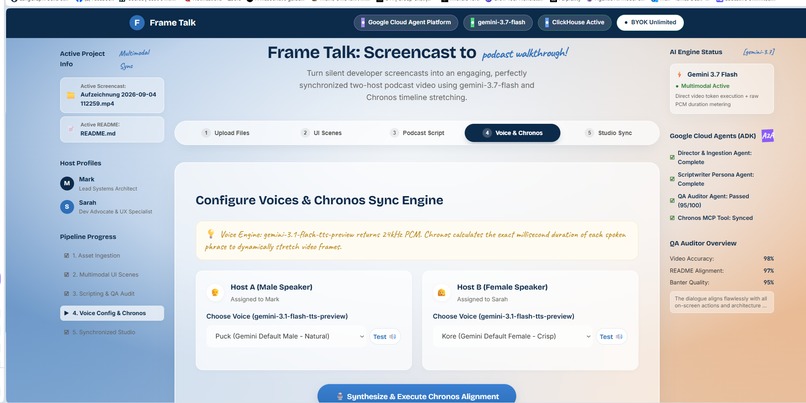Click Test button for Host B voice
This screenshot has height=403, width=806.
click(612, 337)
